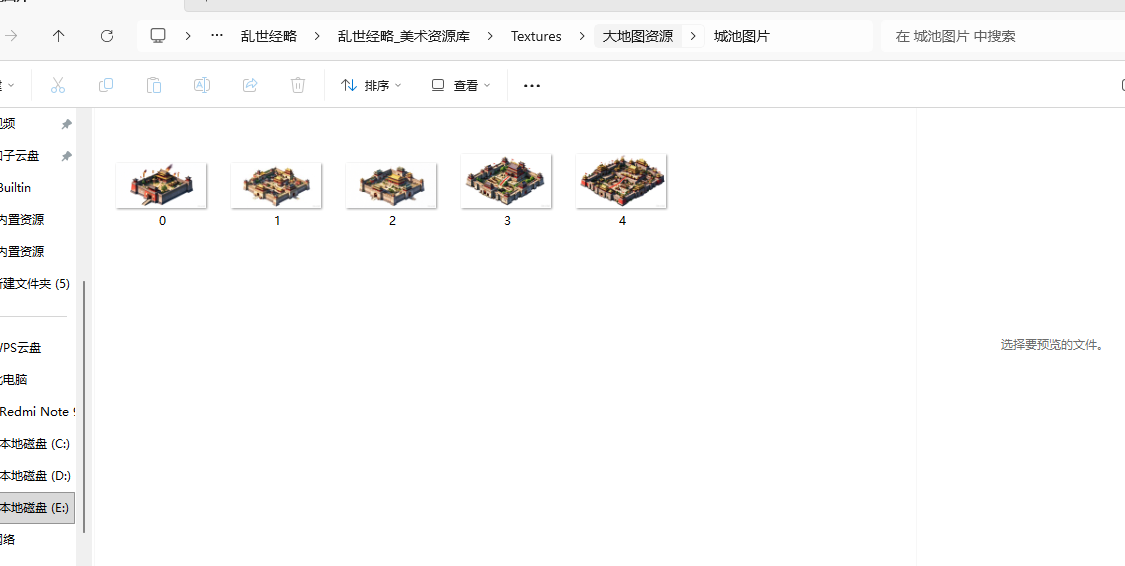1125x566 pixels.
Task: Open 乱世经略 folder in the breadcrumb
Action: click(269, 36)
